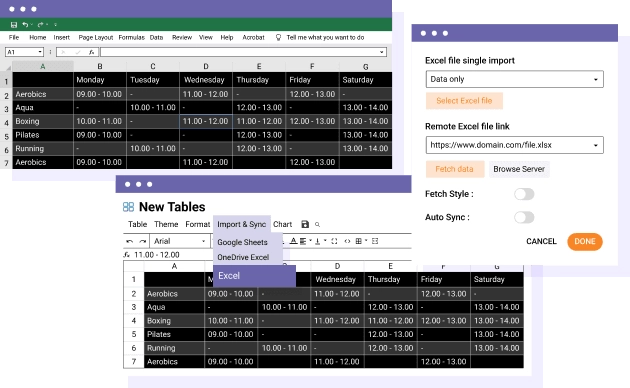Click the code brackets icon in the toolbar
The width and height of the screenshot is (630, 388).
coord(347,241)
